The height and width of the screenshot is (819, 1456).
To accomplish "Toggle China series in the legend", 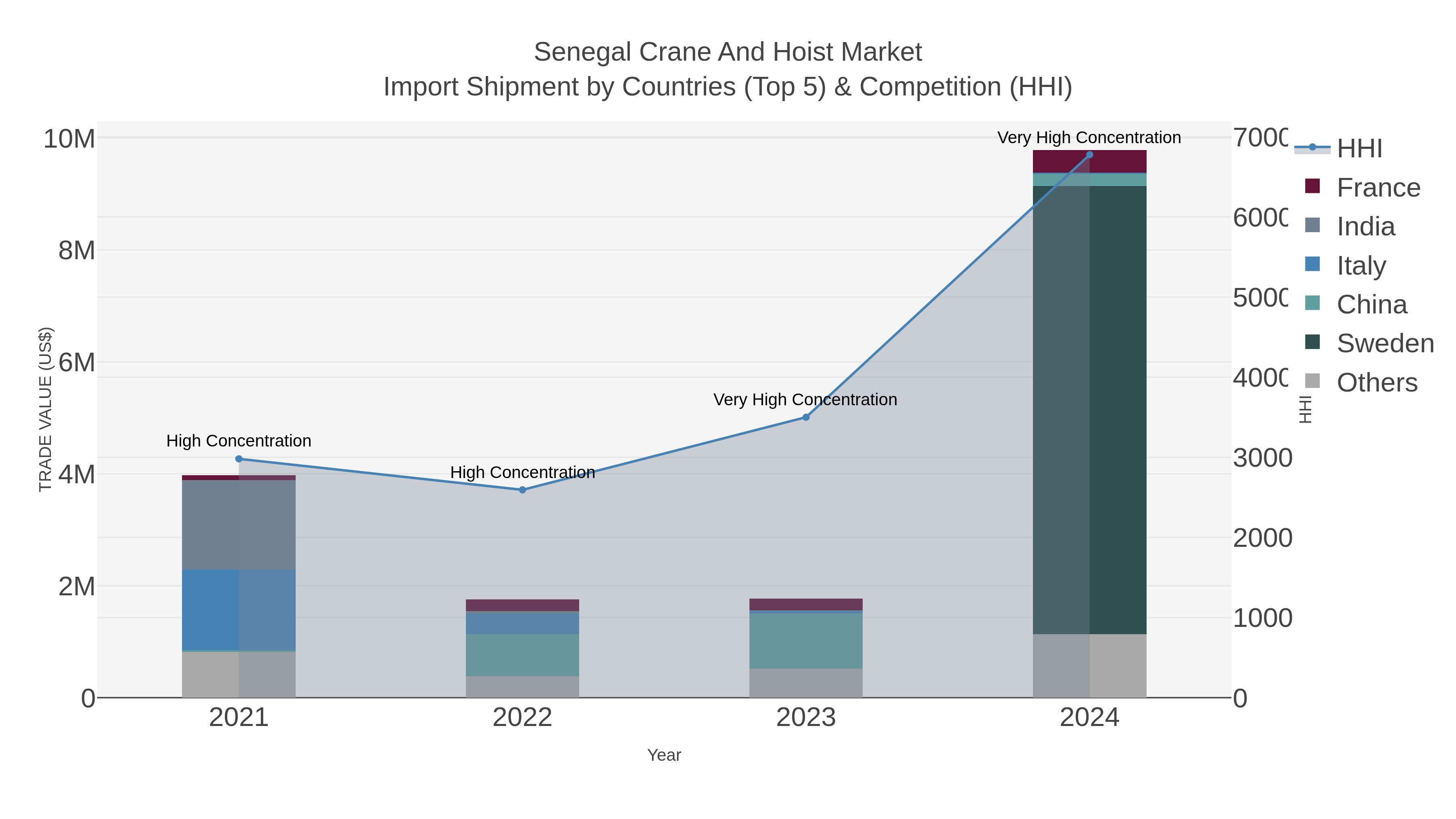I will (x=1356, y=304).
